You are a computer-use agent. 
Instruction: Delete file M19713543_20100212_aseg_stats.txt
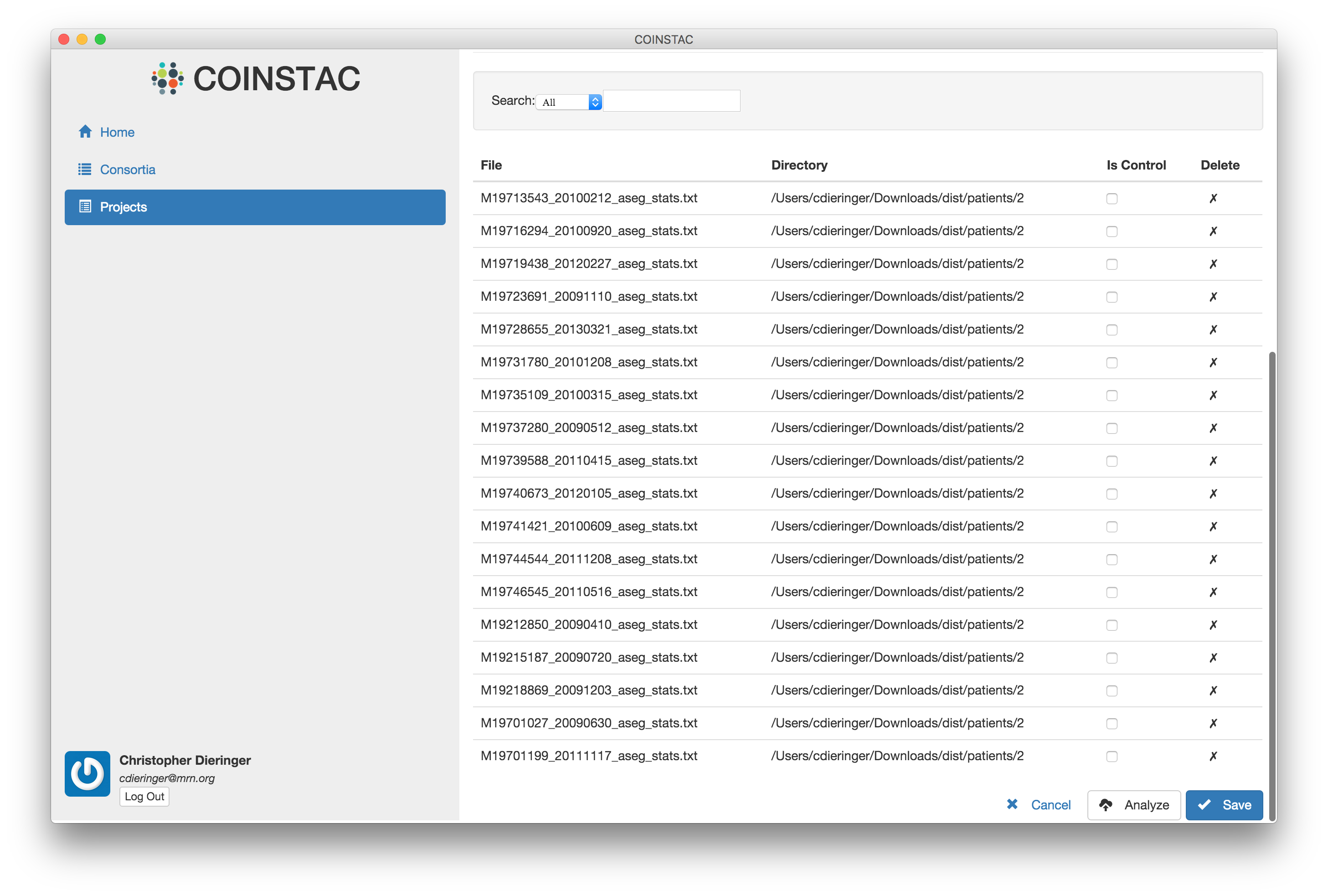point(1213,198)
